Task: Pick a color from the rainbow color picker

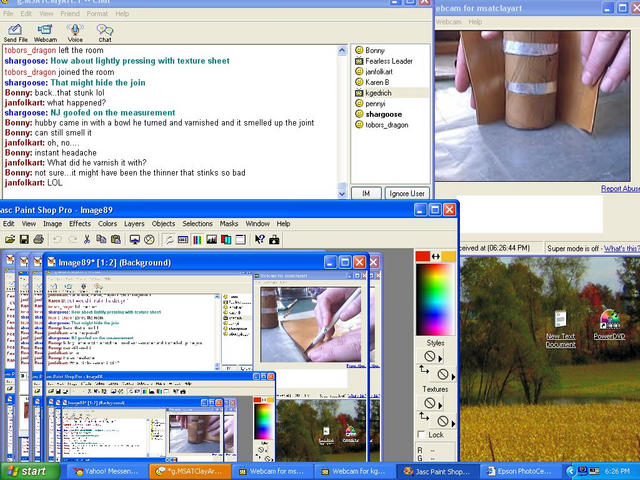Action: click(x=435, y=300)
